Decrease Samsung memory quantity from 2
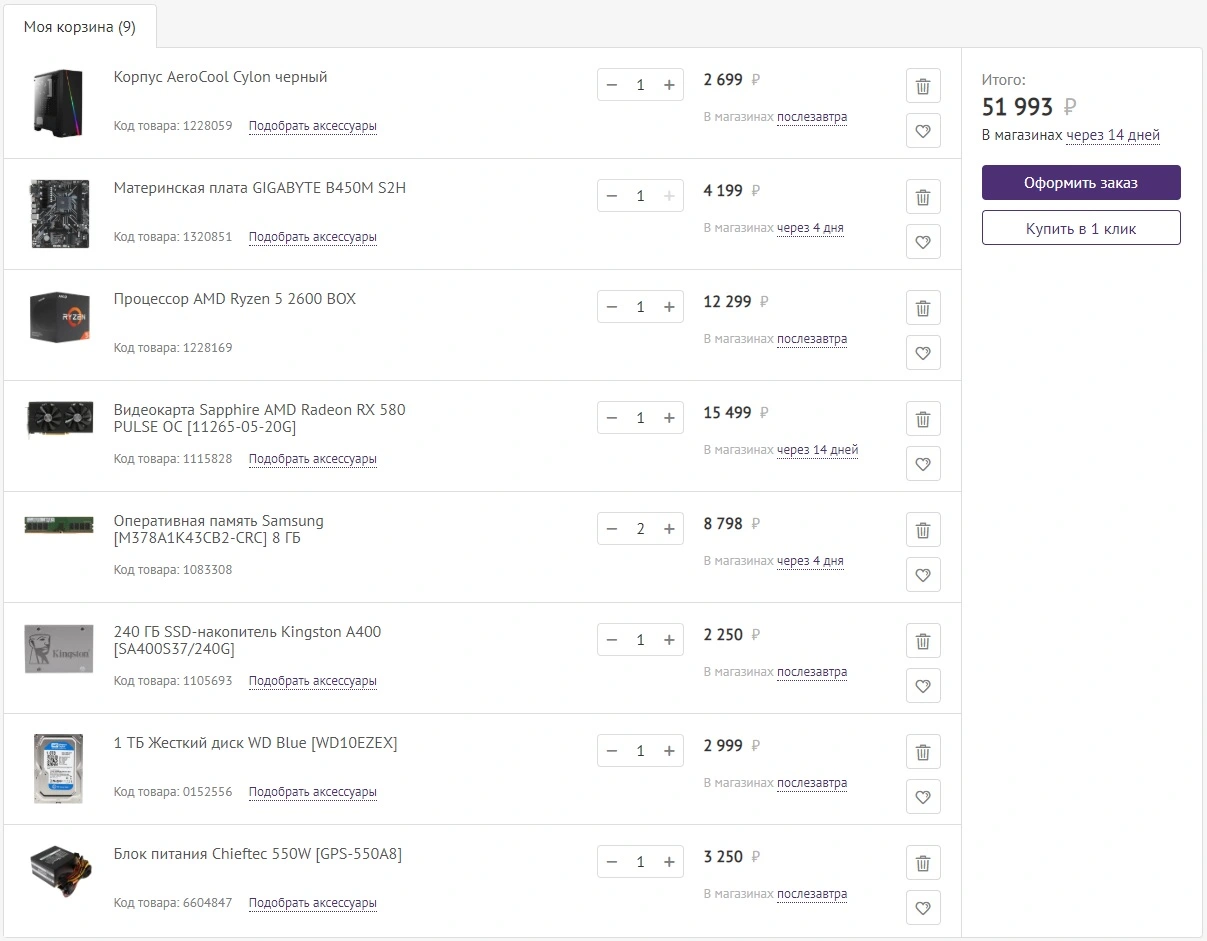 coord(612,529)
